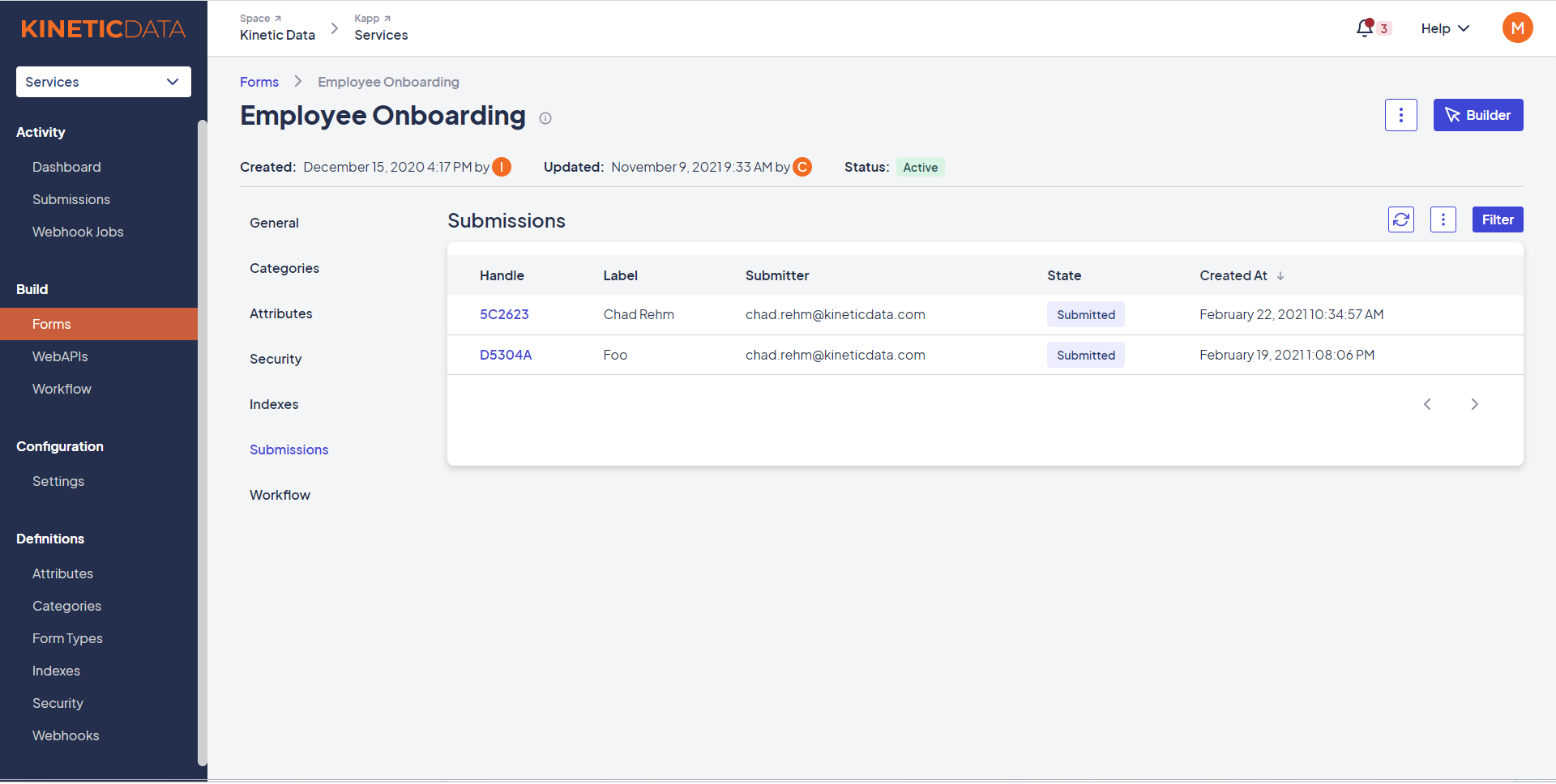Viewport: 1556px width, 784px height.
Task: Switch to the Indexes form tab
Action: 274,404
